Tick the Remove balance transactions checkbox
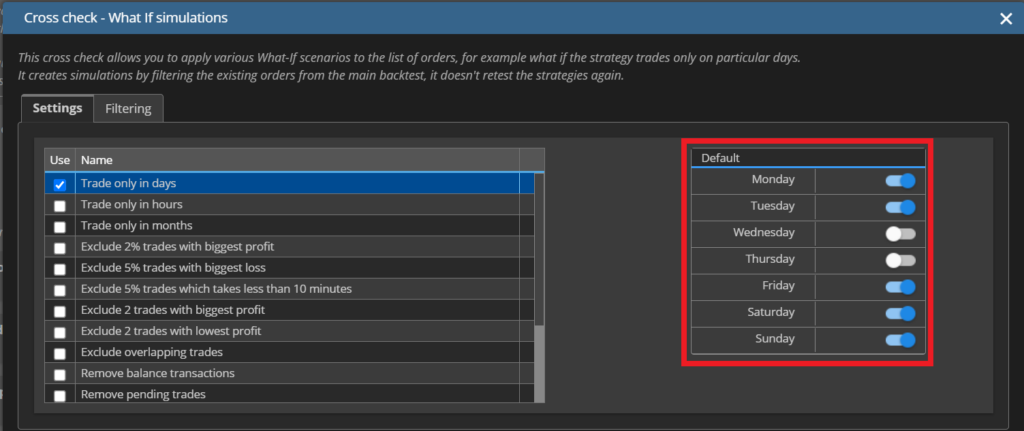The image size is (1024, 431). [x=60, y=375]
